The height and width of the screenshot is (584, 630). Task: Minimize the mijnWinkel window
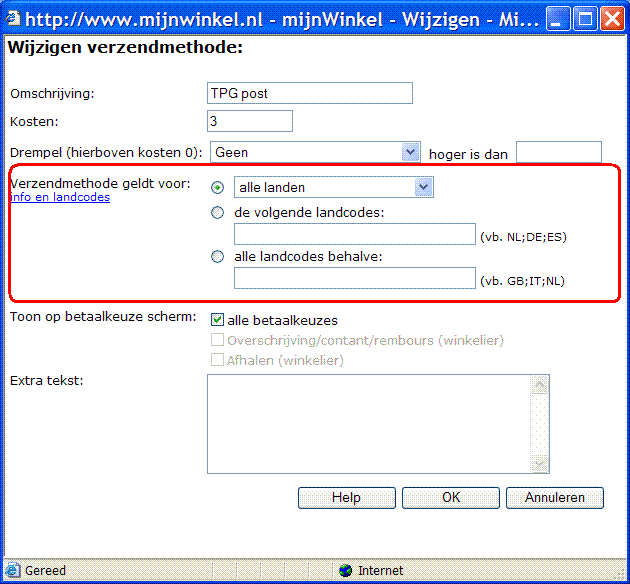[x=558, y=19]
